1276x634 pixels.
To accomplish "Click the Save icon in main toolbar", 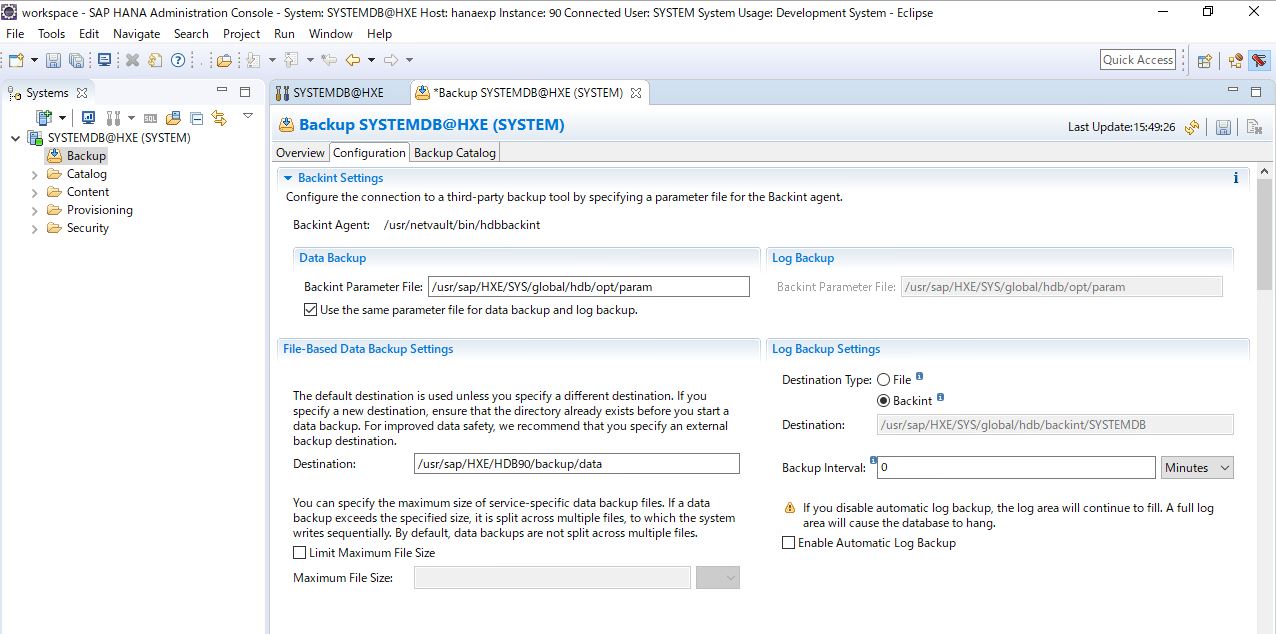I will pyautogui.click(x=54, y=60).
